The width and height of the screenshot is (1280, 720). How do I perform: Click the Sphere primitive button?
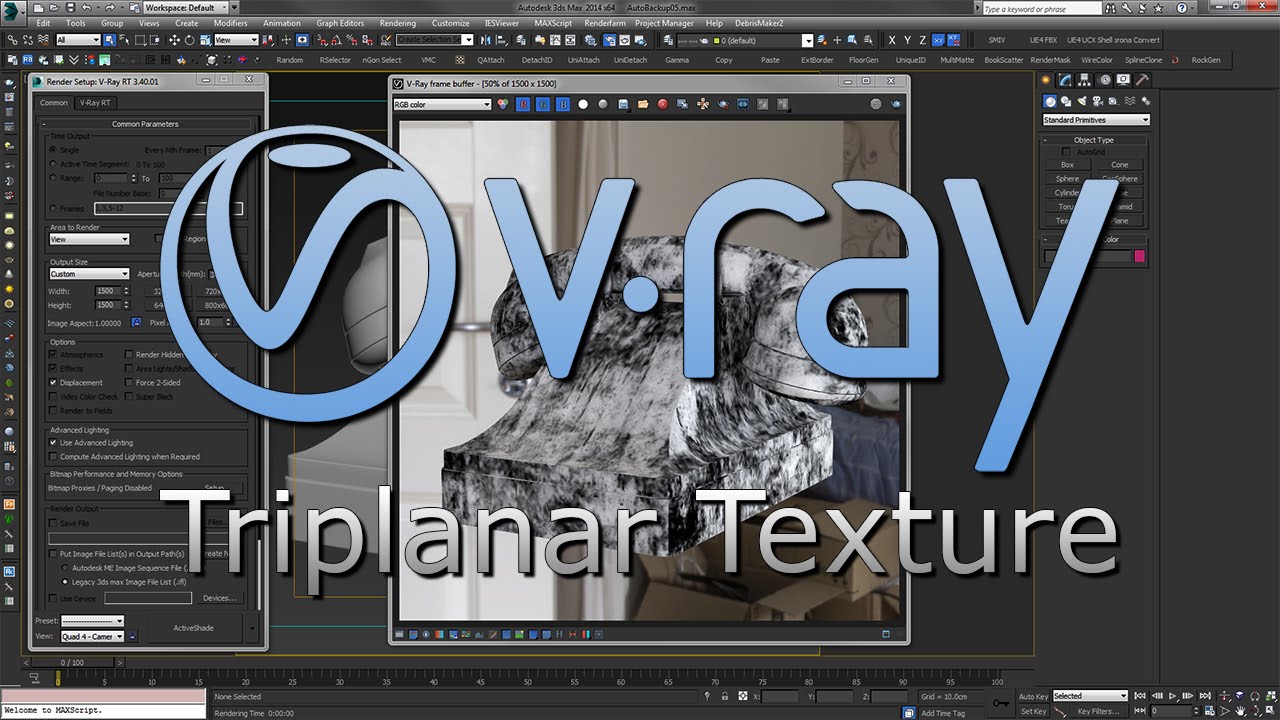[x=1067, y=179]
